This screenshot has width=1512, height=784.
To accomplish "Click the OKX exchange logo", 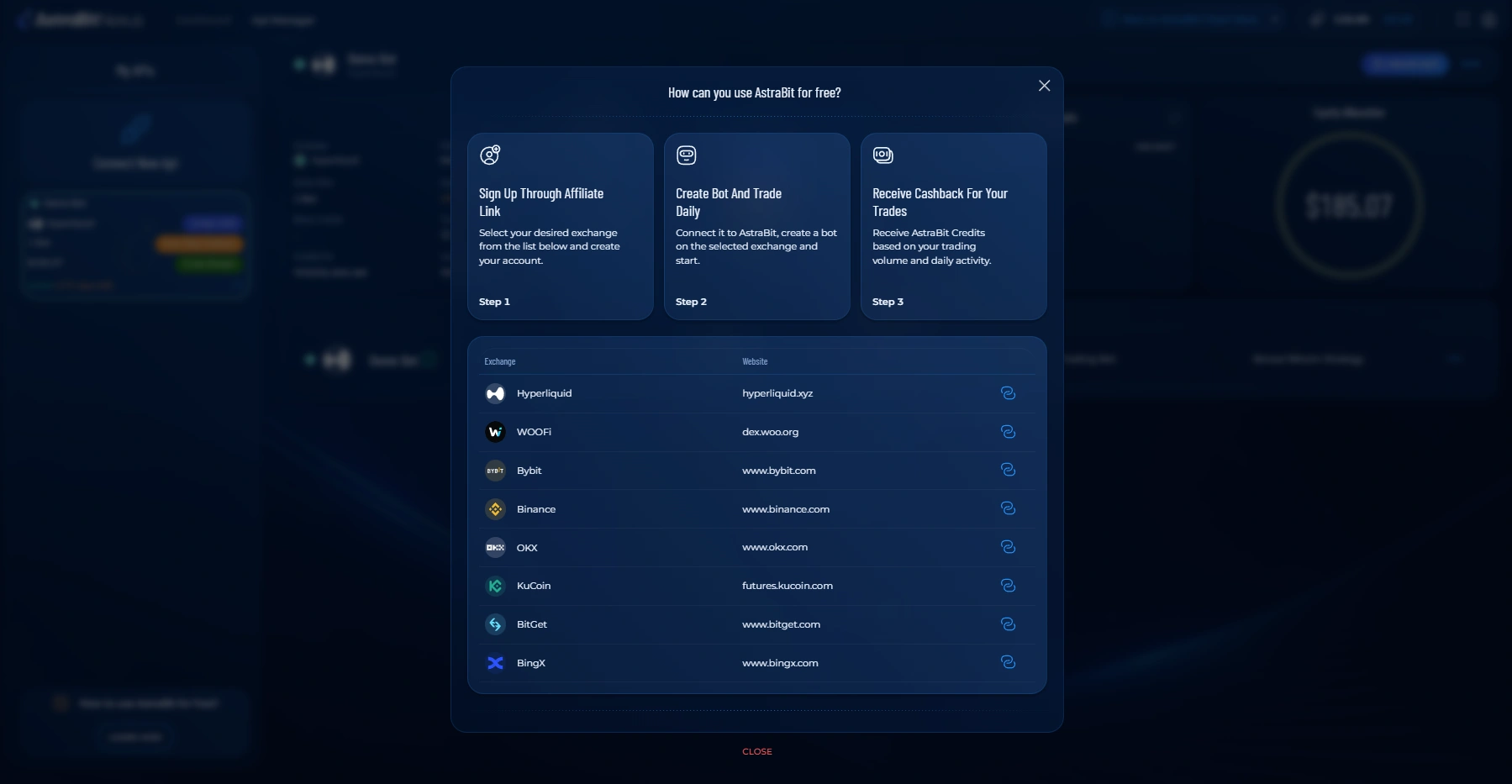I will 495,547.
